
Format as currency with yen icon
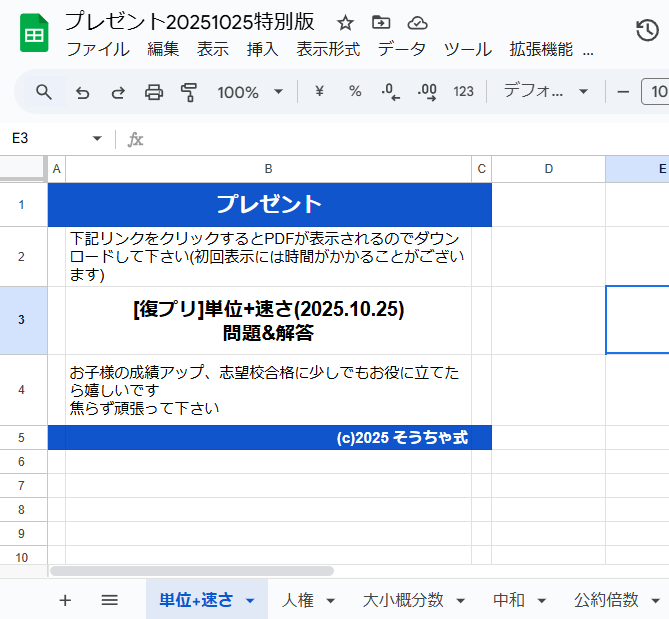click(x=319, y=91)
